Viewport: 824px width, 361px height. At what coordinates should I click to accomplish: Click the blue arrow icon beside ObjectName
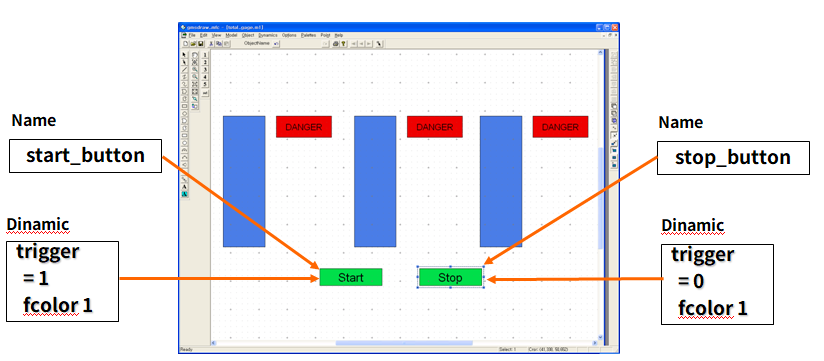click(x=276, y=44)
